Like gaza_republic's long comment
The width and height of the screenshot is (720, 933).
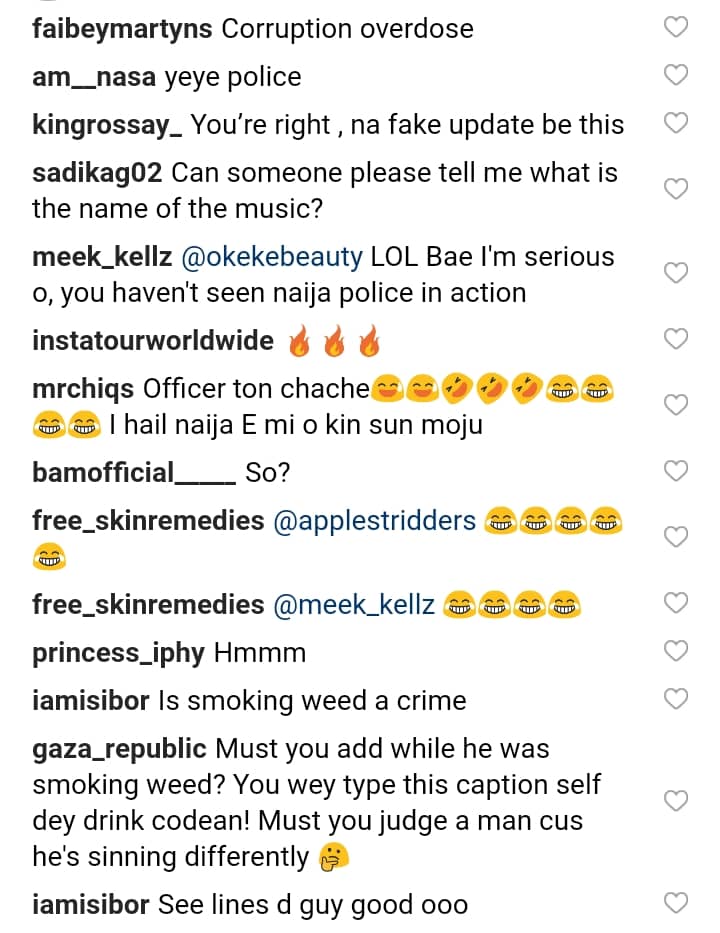coord(677,801)
